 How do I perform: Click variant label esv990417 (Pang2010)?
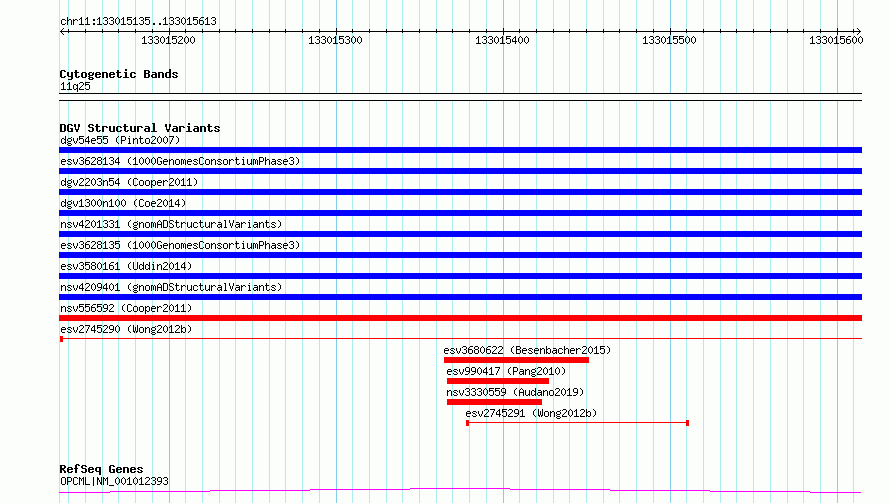(506, 371)
